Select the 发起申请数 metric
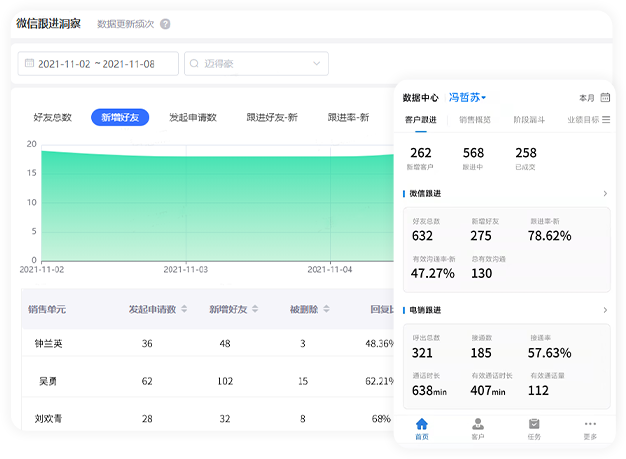 [192, 117]
